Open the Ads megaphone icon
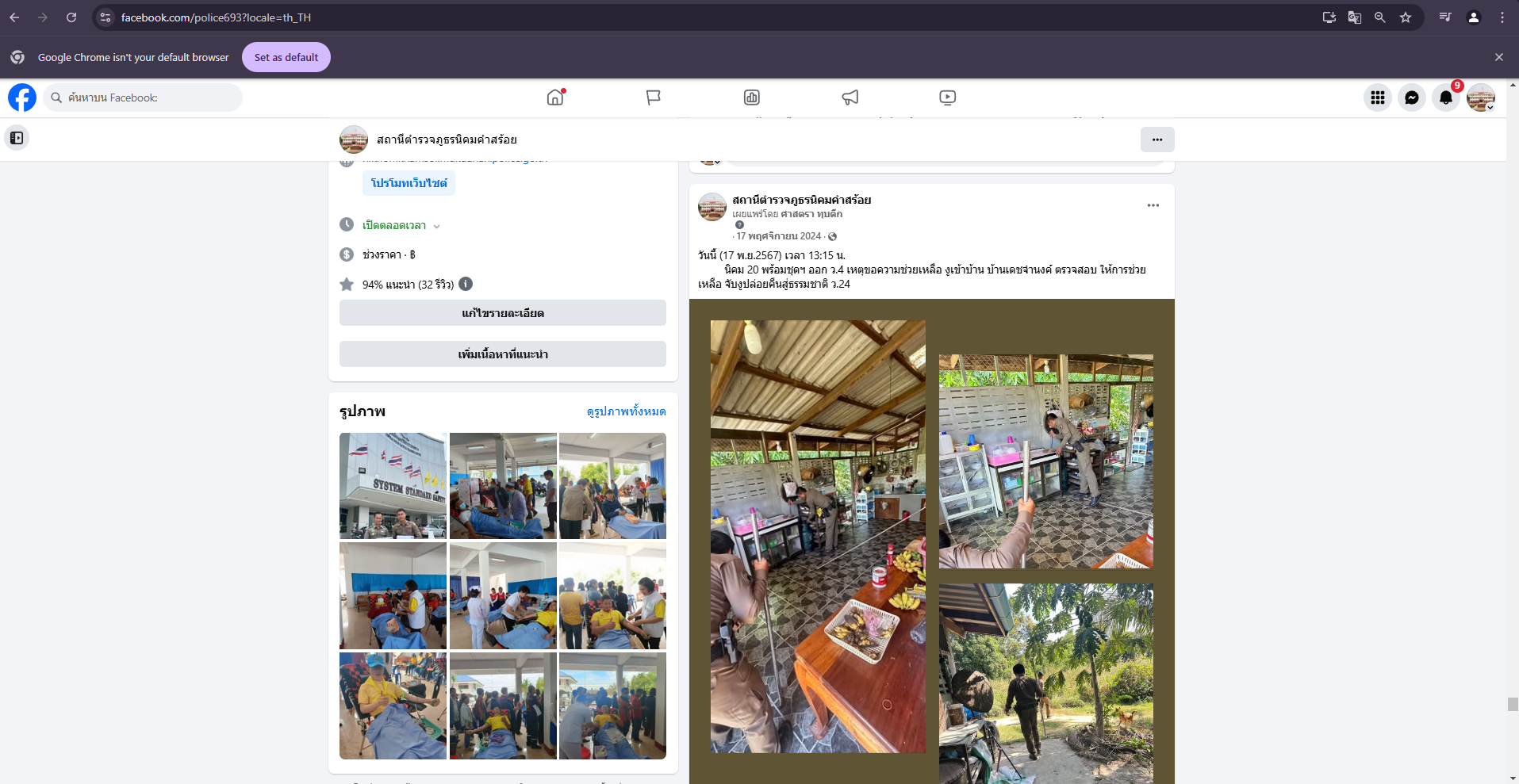This screenshot has height=784, width=1519. click(850, 98)
